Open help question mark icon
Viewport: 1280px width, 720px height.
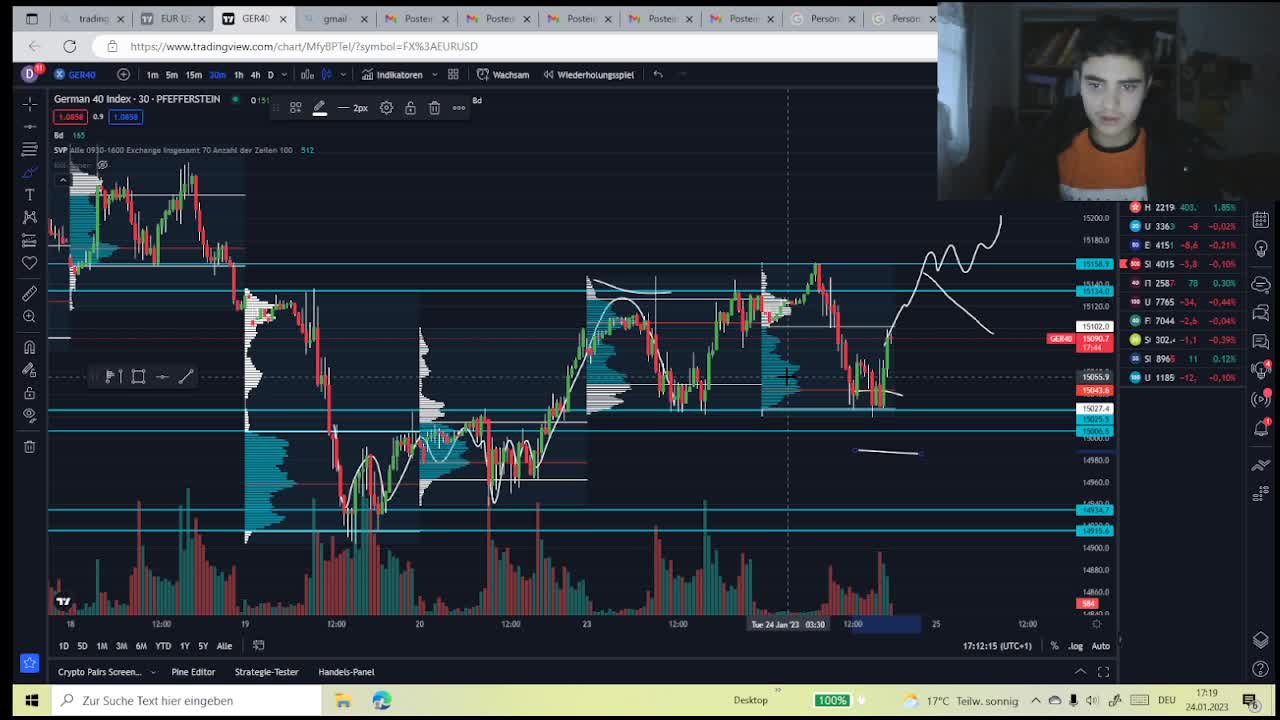[1261, 668]
